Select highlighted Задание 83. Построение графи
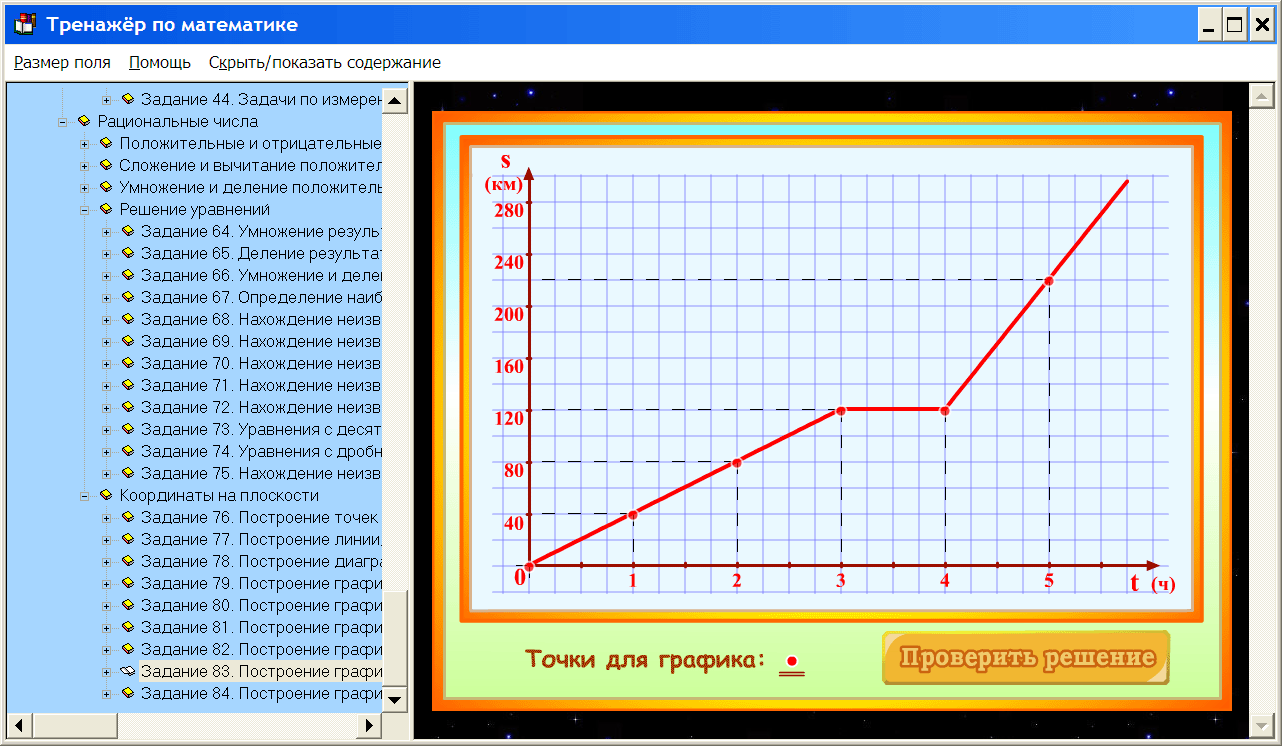 pos(260,671)
